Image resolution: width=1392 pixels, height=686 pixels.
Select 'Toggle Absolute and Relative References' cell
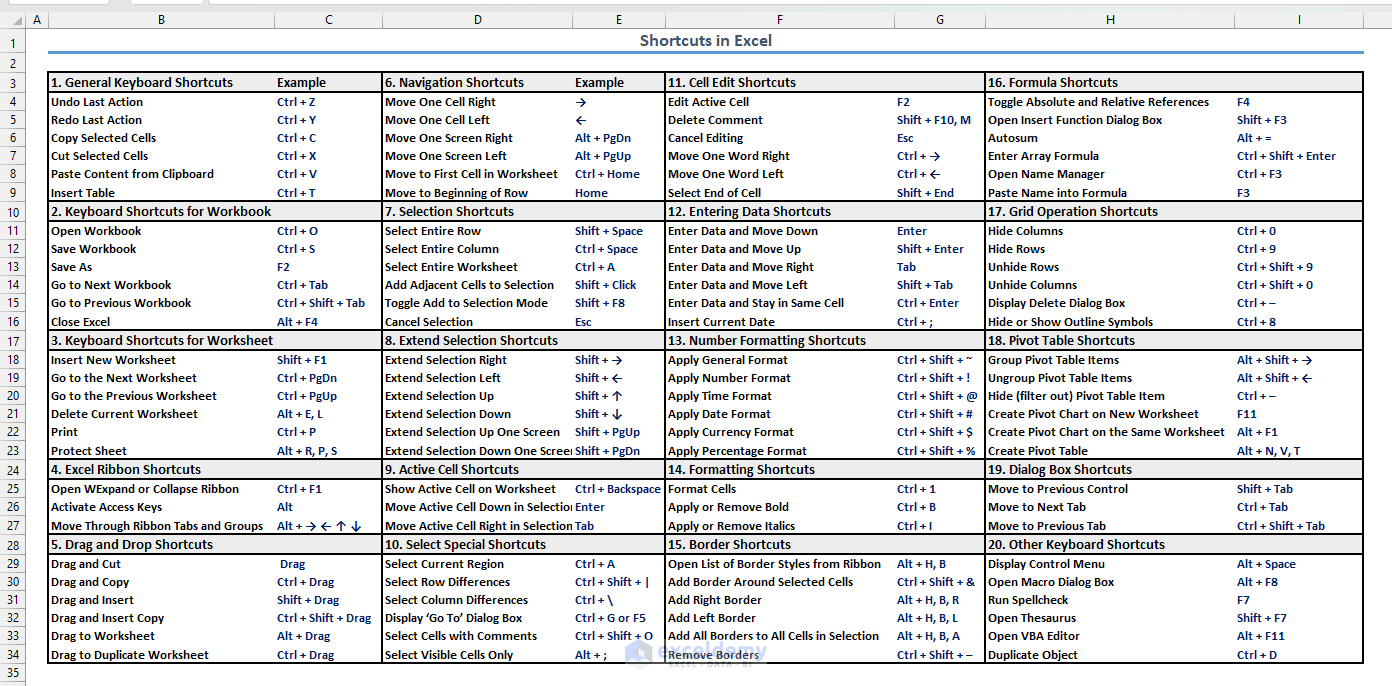click(x=1110, y=102)
